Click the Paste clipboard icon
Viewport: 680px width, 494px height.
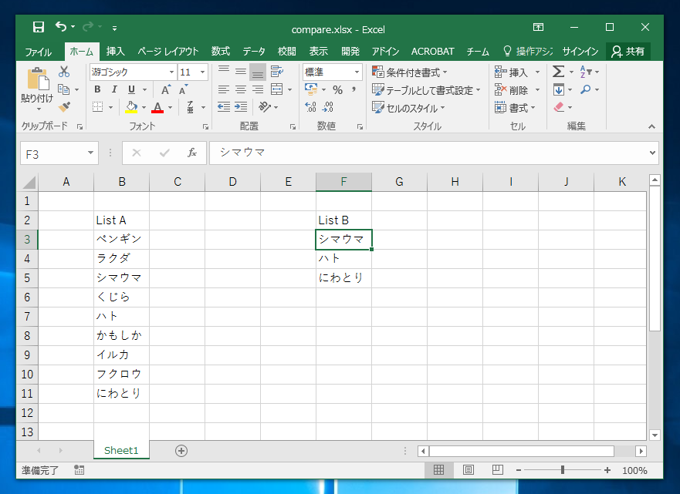pyautogui.click(x=38, y=79)
